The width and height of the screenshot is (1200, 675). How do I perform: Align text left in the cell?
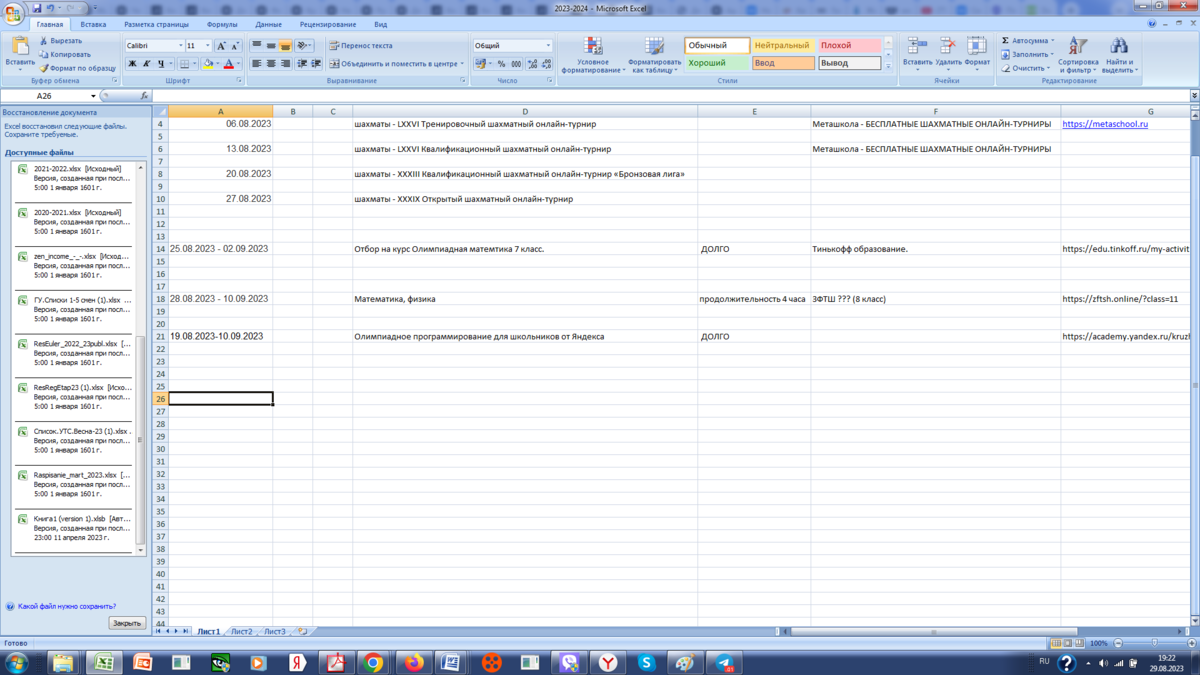click(257, 64)
